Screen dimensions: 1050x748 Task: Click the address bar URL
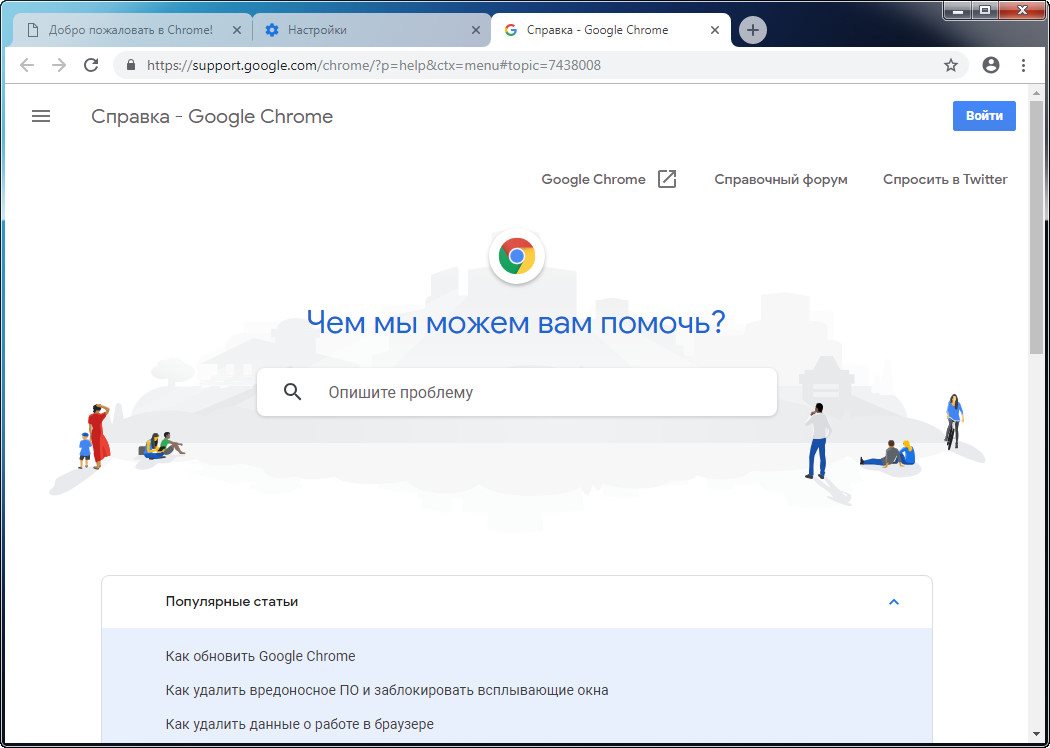[x=374, y=65]
